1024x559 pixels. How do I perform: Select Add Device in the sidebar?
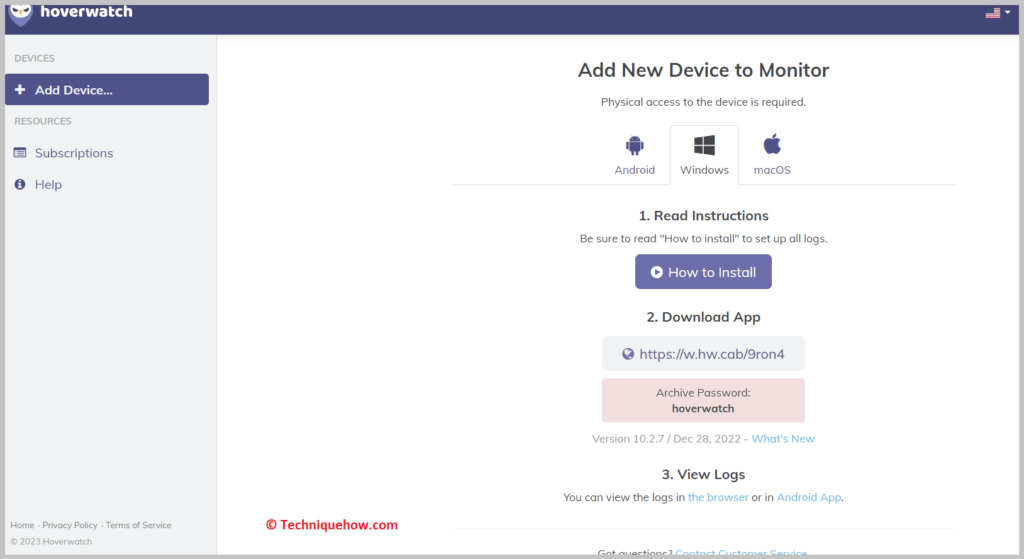(107, 89)
